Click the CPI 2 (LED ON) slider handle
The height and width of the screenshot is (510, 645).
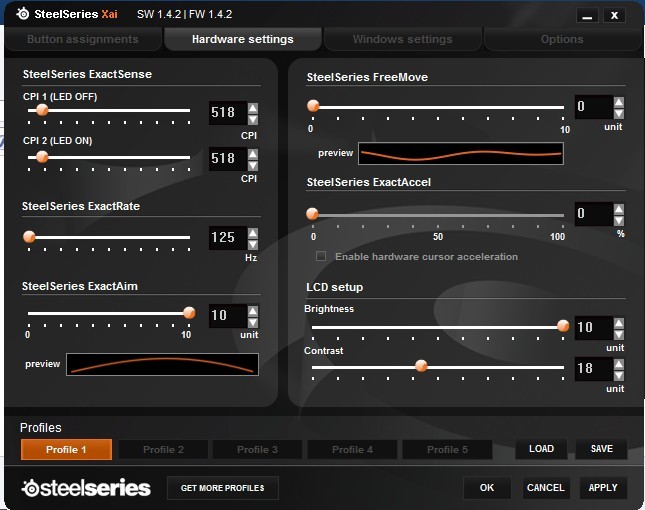coord(42,157)
